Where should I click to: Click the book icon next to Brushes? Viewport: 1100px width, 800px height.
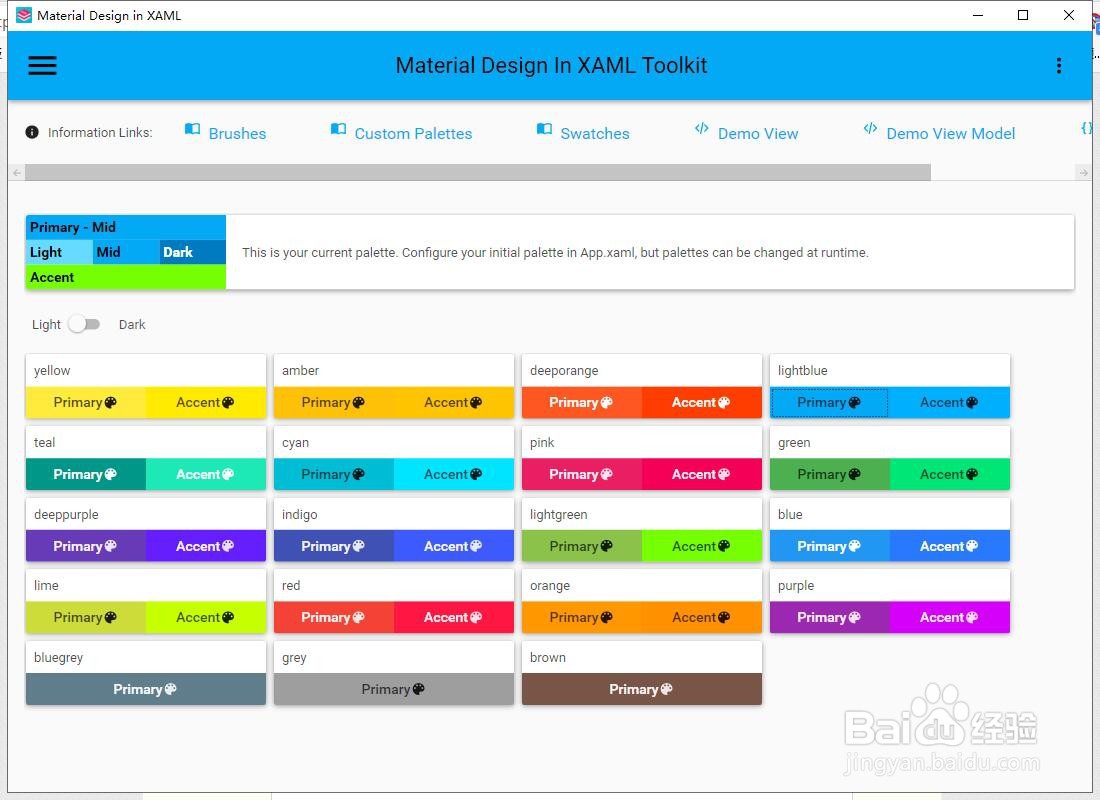click(192, 129)
